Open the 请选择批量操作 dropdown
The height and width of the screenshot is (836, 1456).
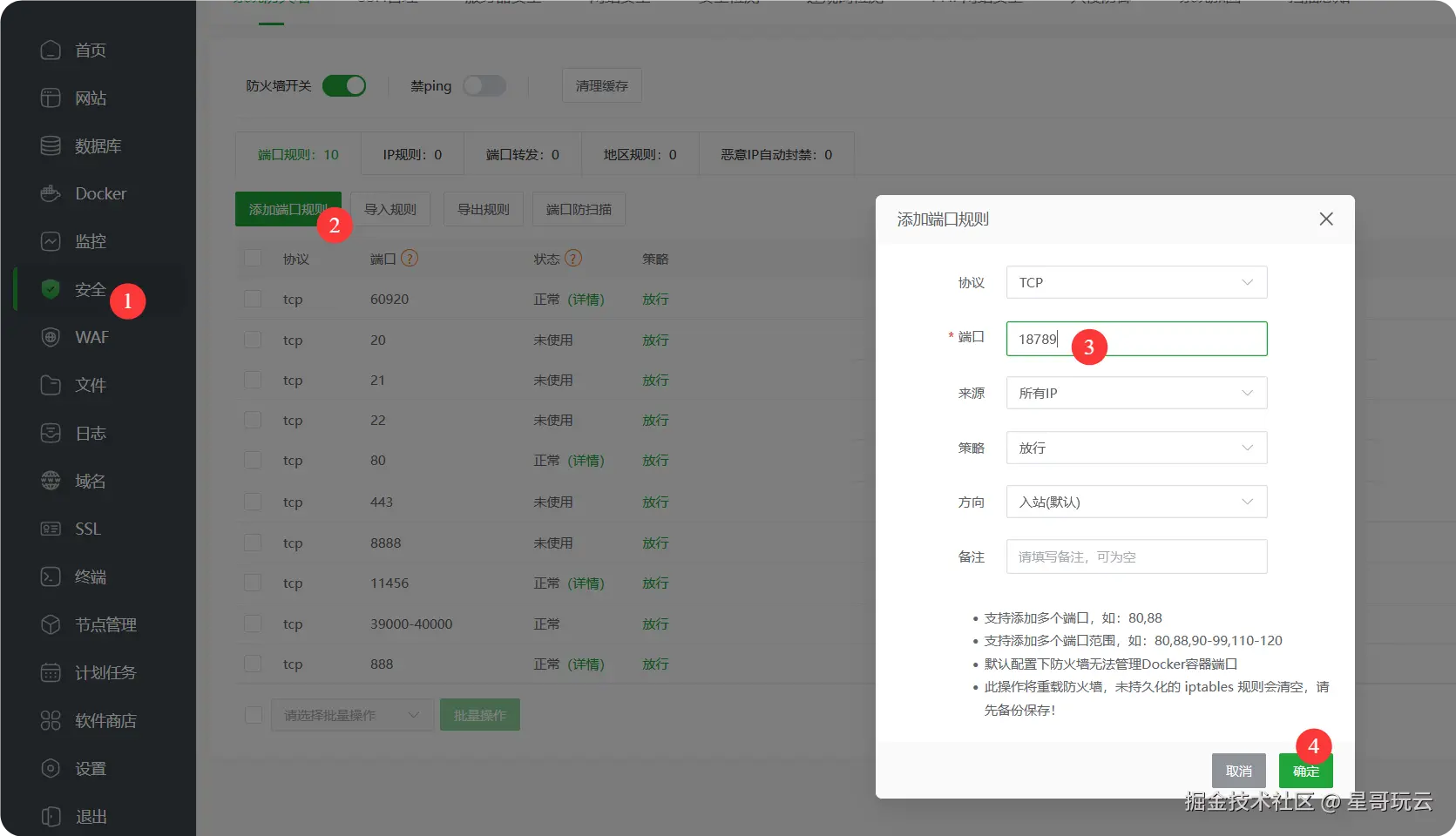click(352, 715)
